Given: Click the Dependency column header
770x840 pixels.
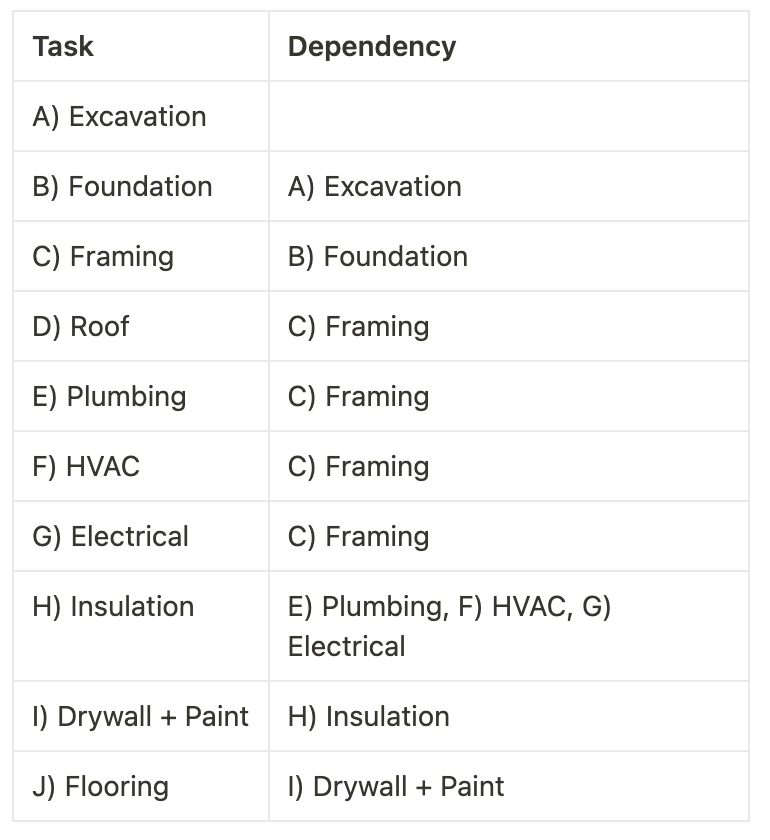Looking at the screenshot, I should pos(509,46).
